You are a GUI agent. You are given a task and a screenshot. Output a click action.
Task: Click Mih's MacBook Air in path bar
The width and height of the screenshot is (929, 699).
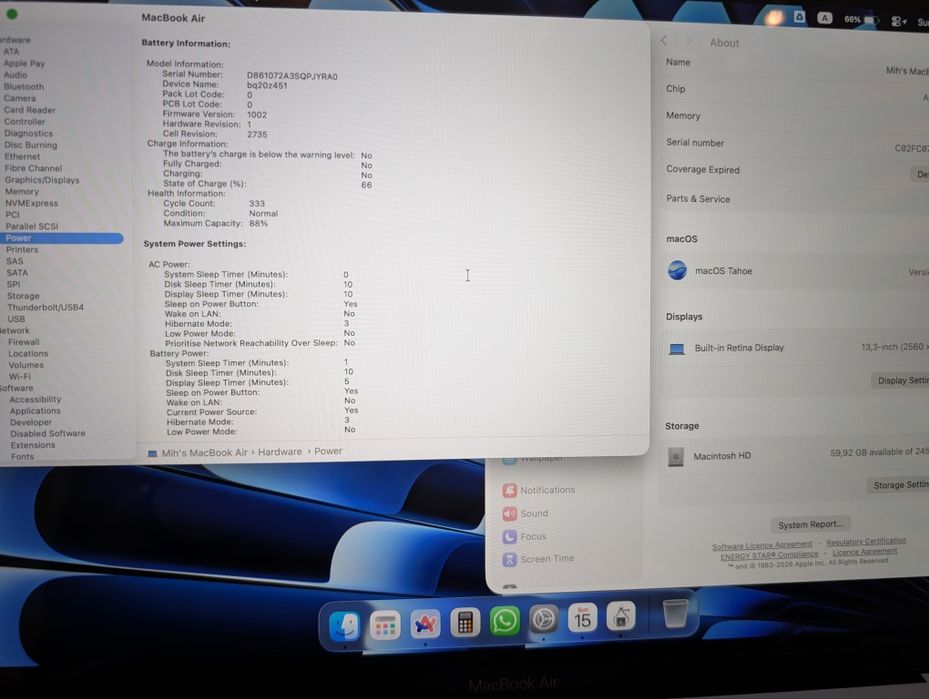click(x=204, y=453)
